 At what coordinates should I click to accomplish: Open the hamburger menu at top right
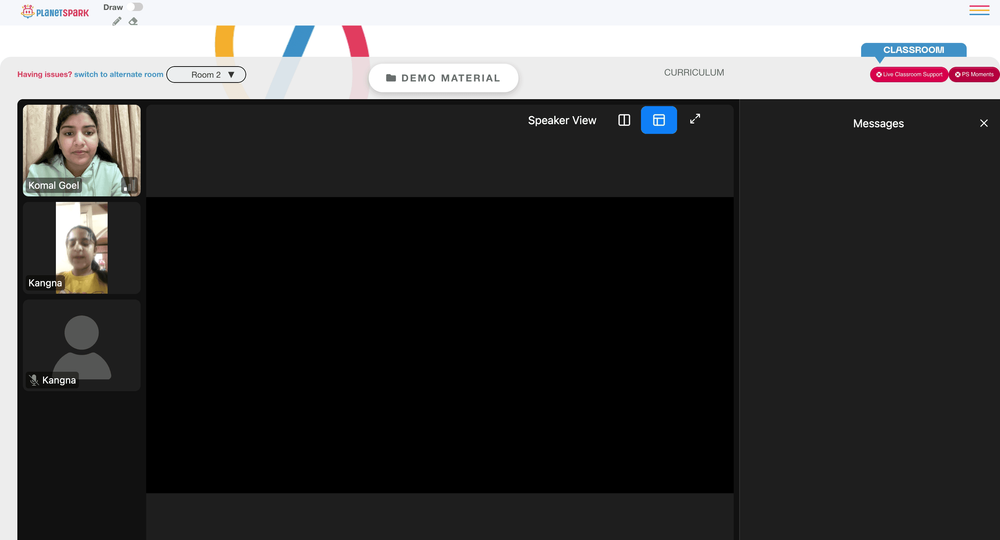[x=979, y=10]
